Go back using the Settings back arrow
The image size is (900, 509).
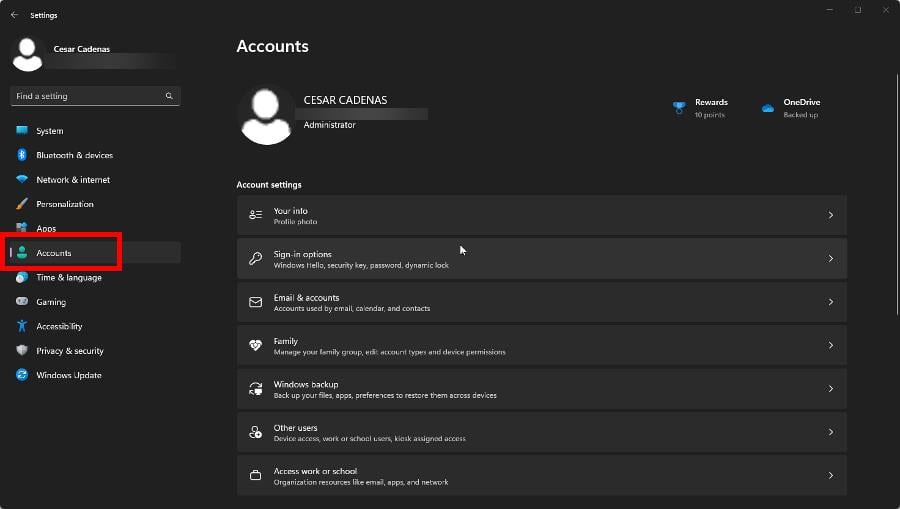click(14, 15)
